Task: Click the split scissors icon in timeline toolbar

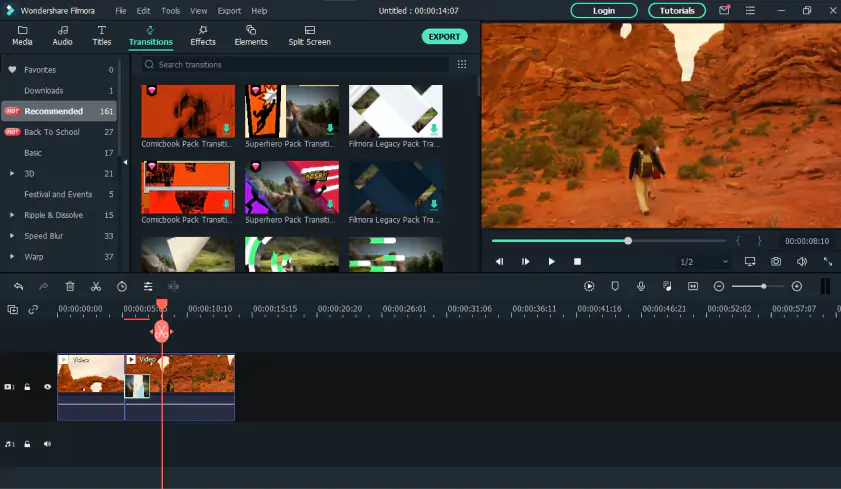Action: point(96,286)
